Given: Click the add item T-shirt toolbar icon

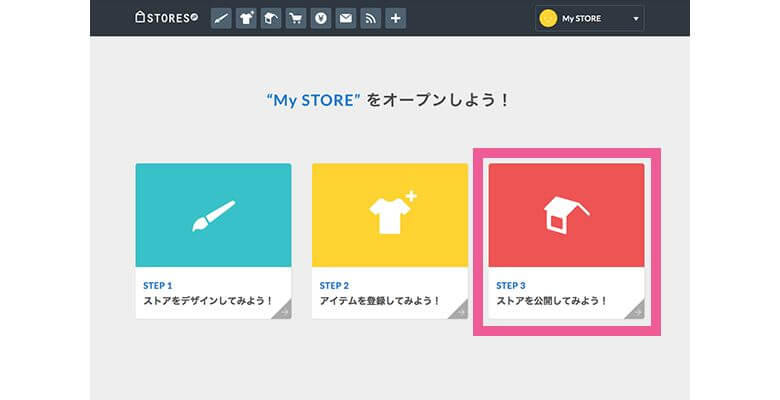Looking at the screenshot, I should [246, 18].
